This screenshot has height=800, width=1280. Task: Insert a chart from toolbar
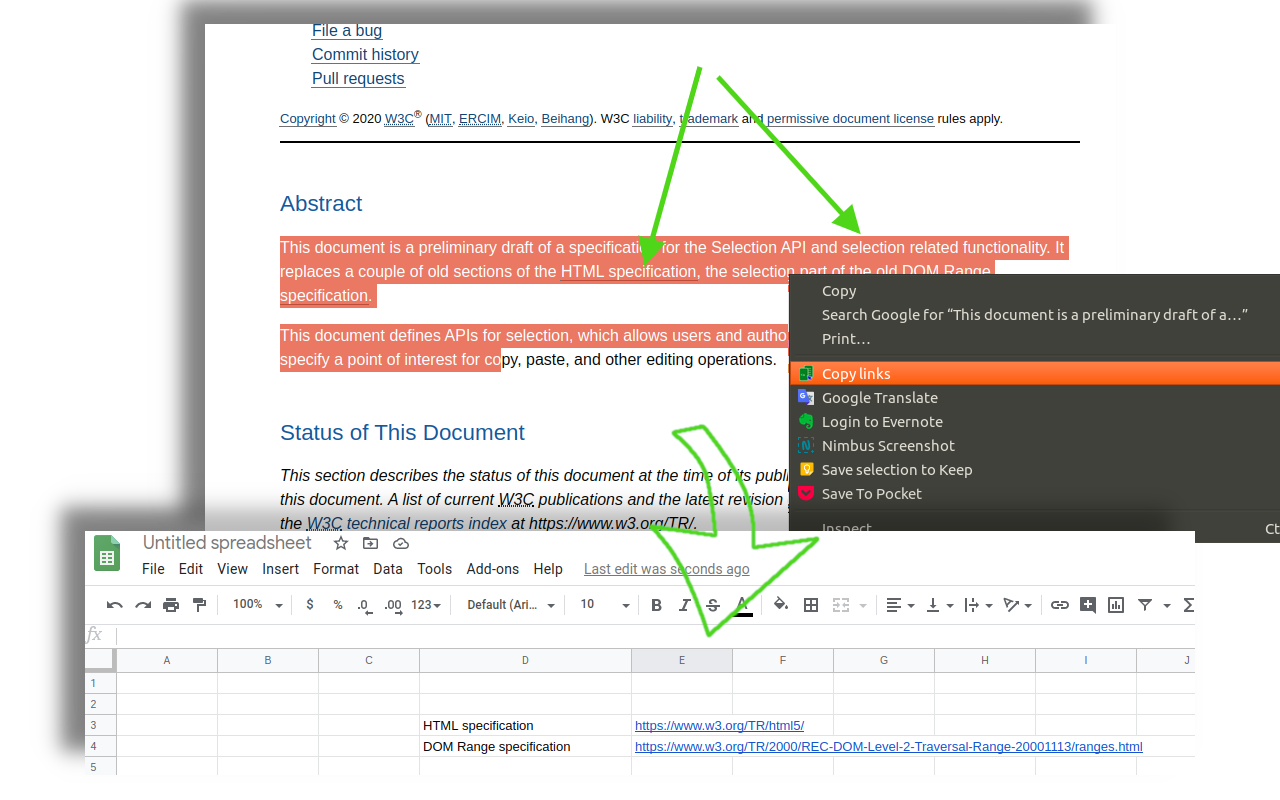1116,605
